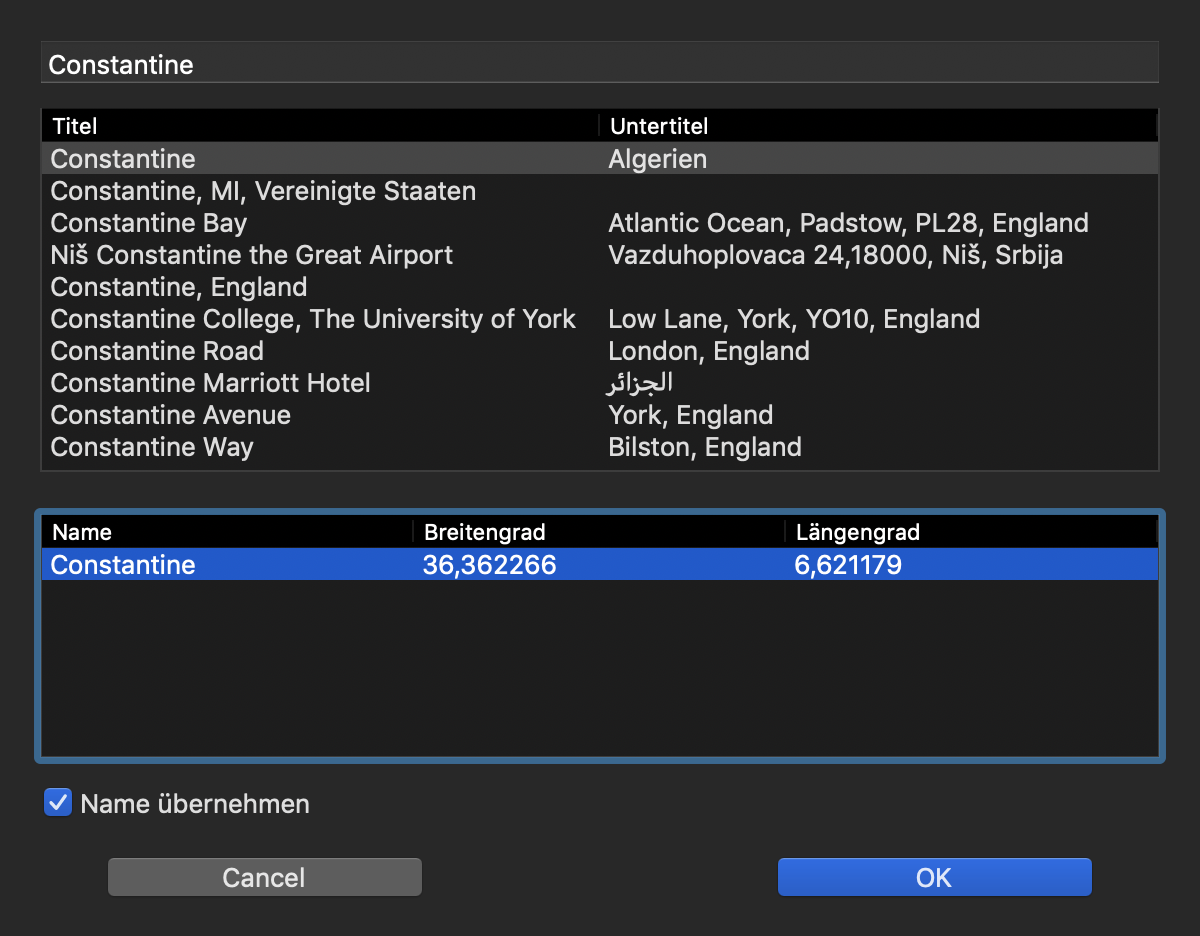The width and height of the screenshot is (1200, 936).
Task: Click the Breitengrad column header
Action: [x=598, y=532]
